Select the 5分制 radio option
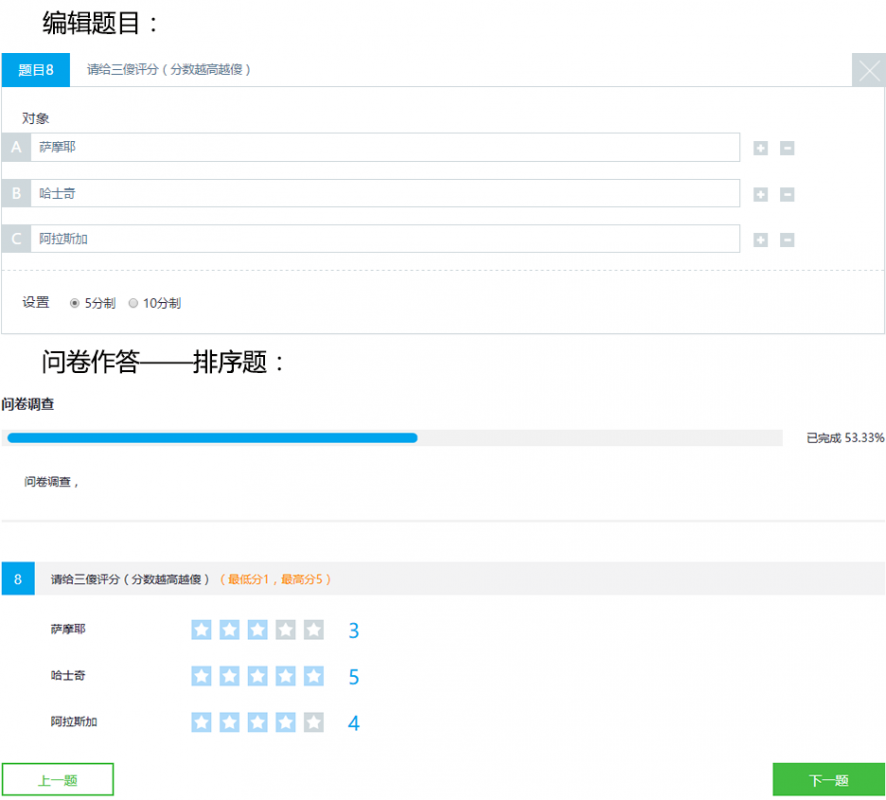 74,303
